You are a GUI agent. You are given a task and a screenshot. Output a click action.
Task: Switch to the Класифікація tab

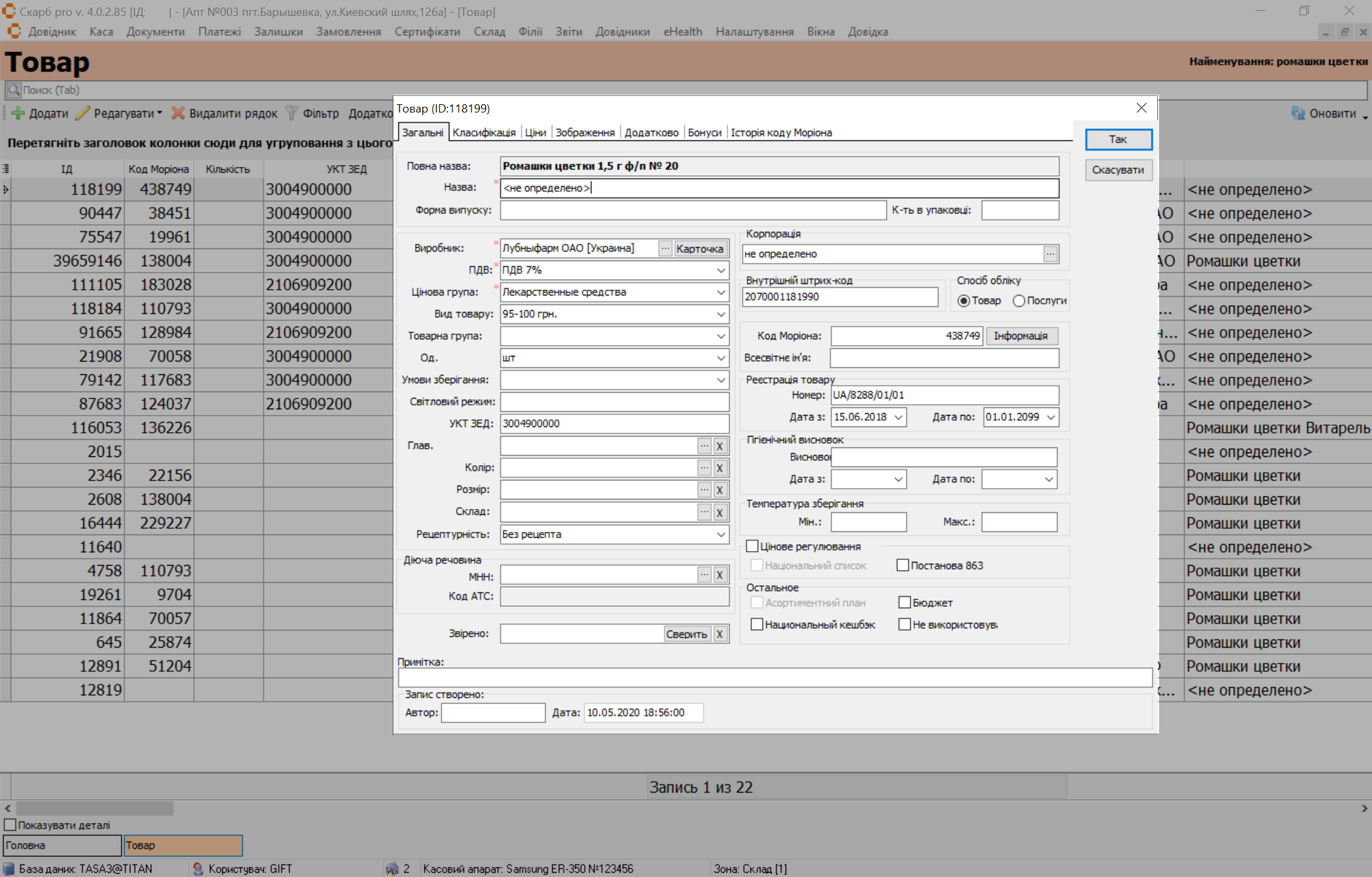(x=484, y=133)
